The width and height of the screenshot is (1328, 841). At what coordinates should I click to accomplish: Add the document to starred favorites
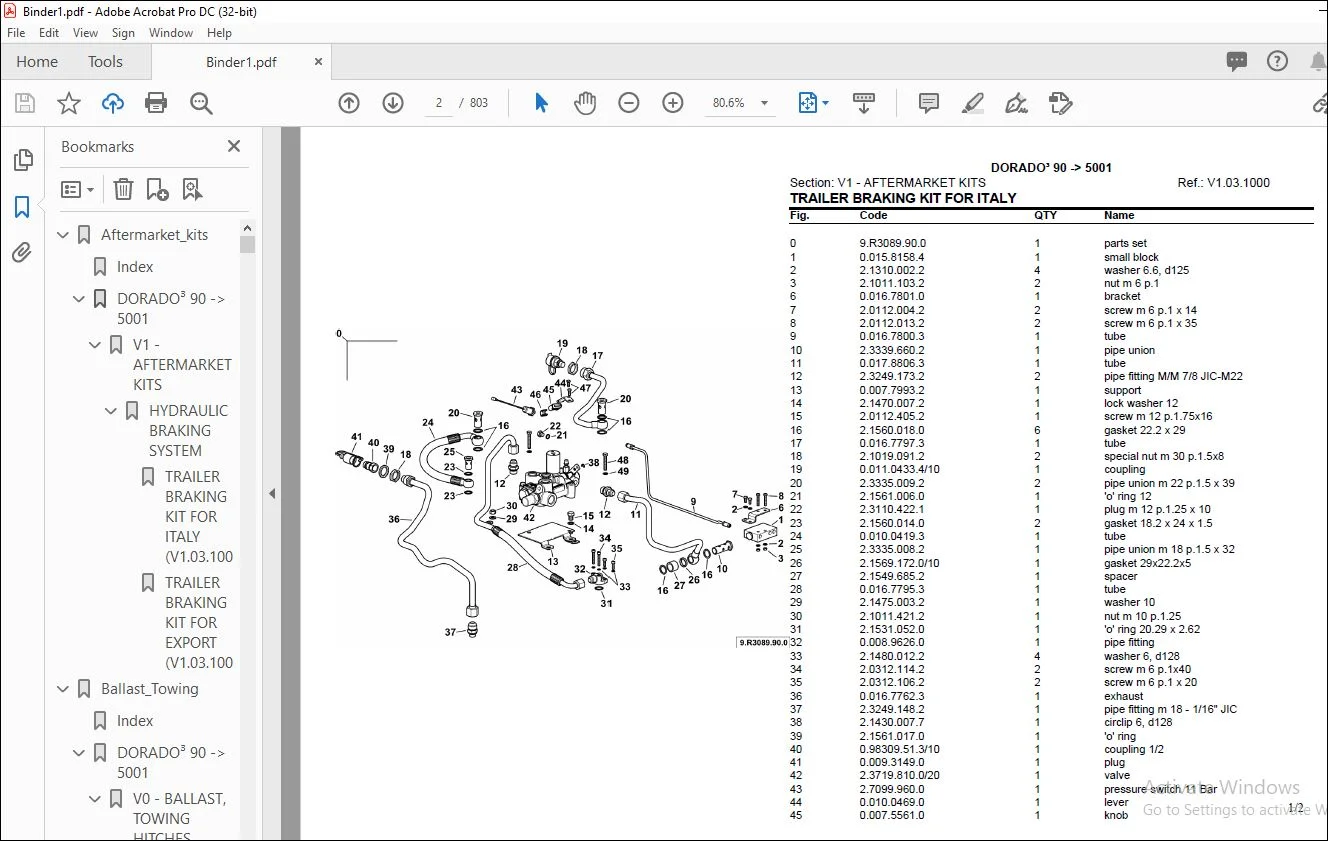tap(68, 103)
